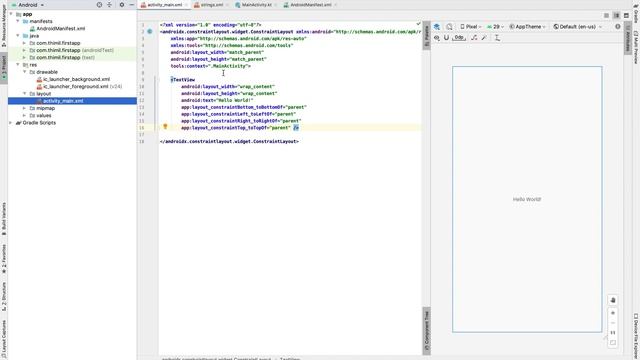Collapse the manifests folder
Screen dimensions: 640x360
18,21
